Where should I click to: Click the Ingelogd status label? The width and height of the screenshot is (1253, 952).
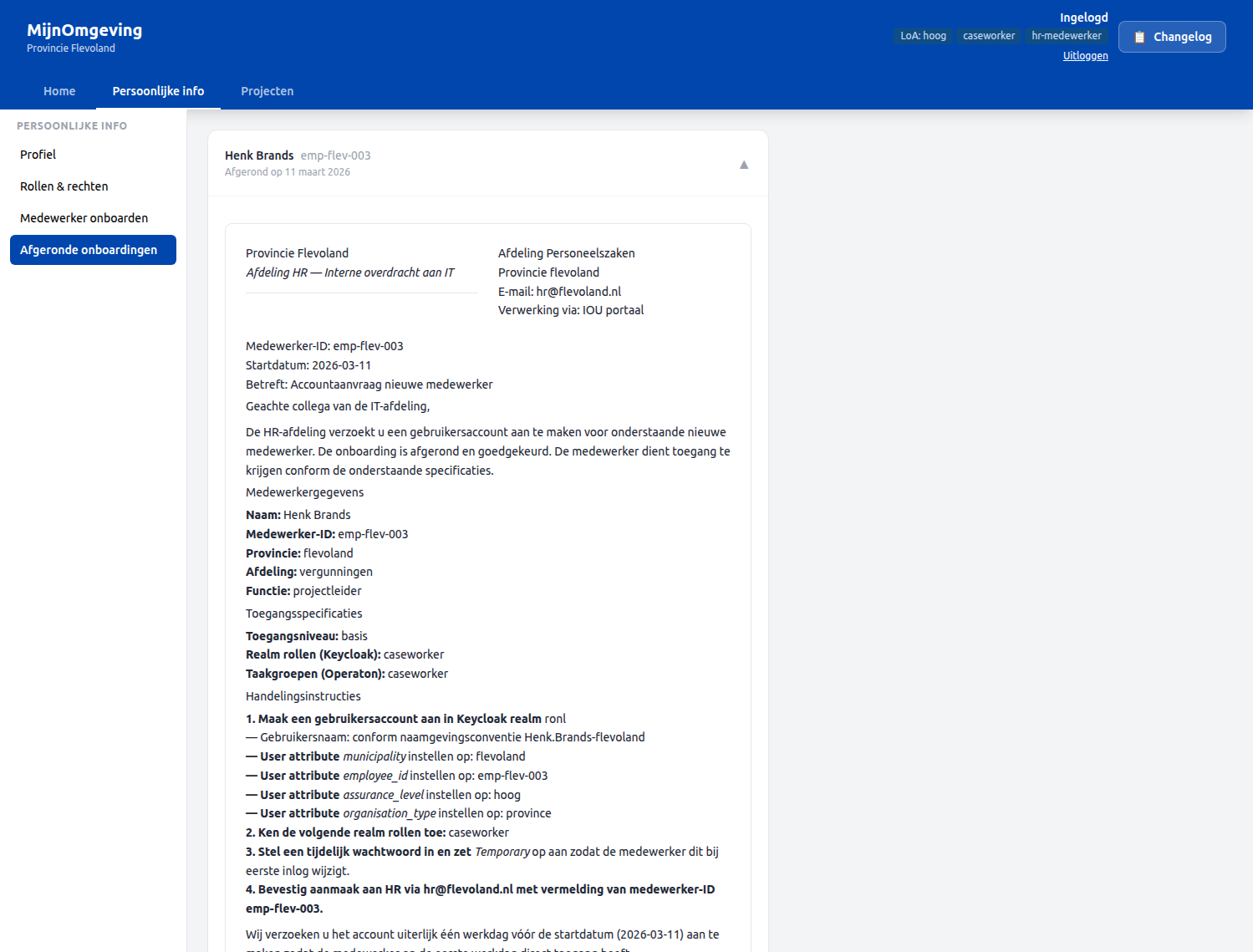coord(1083,17)
